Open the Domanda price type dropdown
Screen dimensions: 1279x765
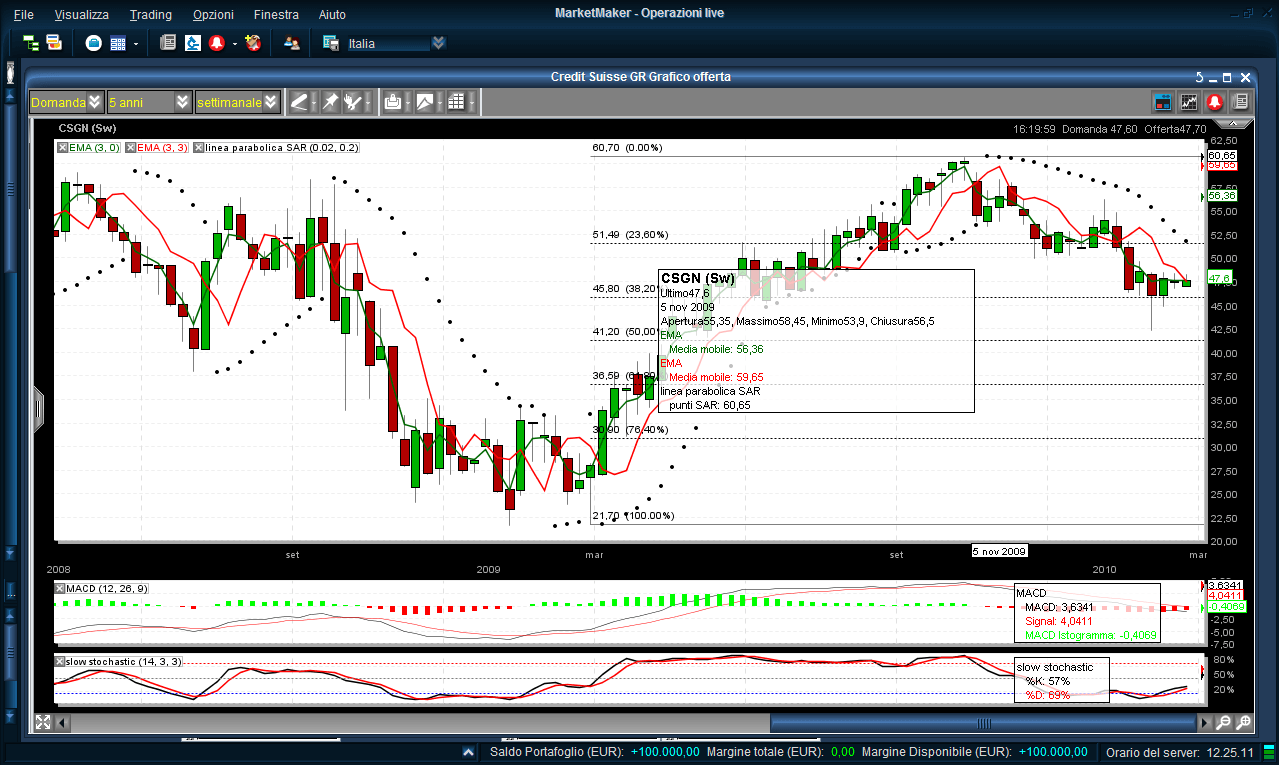[x=94, y=102]
